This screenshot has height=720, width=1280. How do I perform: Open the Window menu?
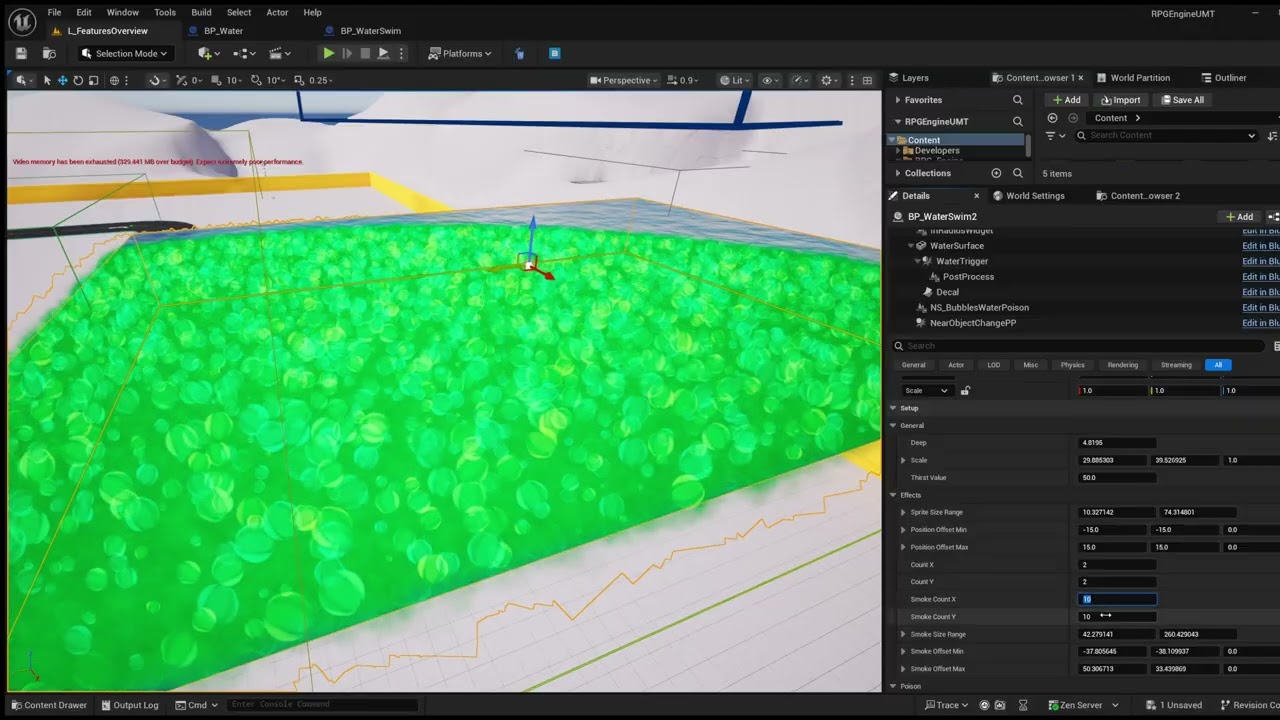(123, 12)
